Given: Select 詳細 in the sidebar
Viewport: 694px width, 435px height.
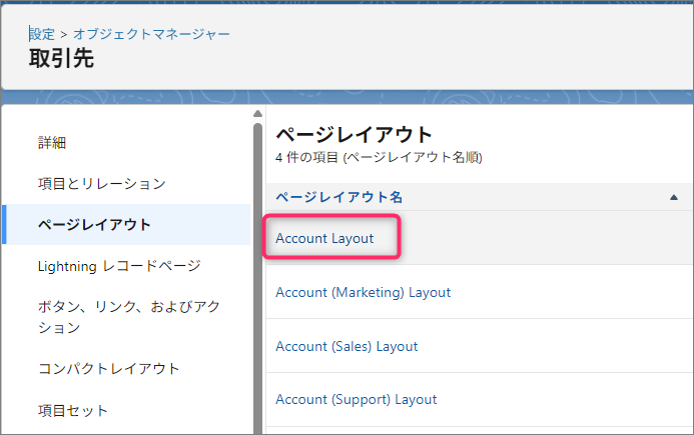Looking at the screenshot, I should point(52,143).
